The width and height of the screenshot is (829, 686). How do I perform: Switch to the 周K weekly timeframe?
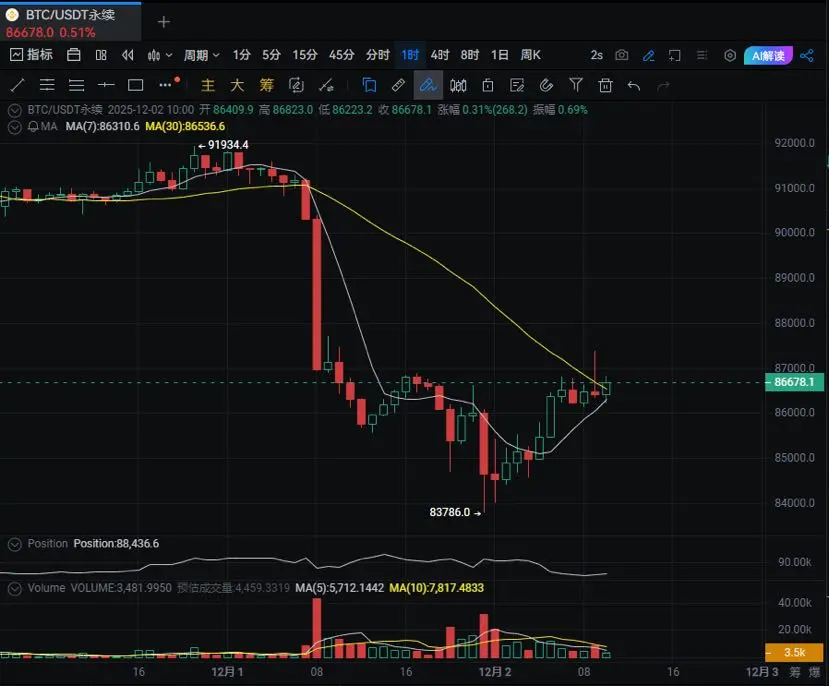coord(530,54)
